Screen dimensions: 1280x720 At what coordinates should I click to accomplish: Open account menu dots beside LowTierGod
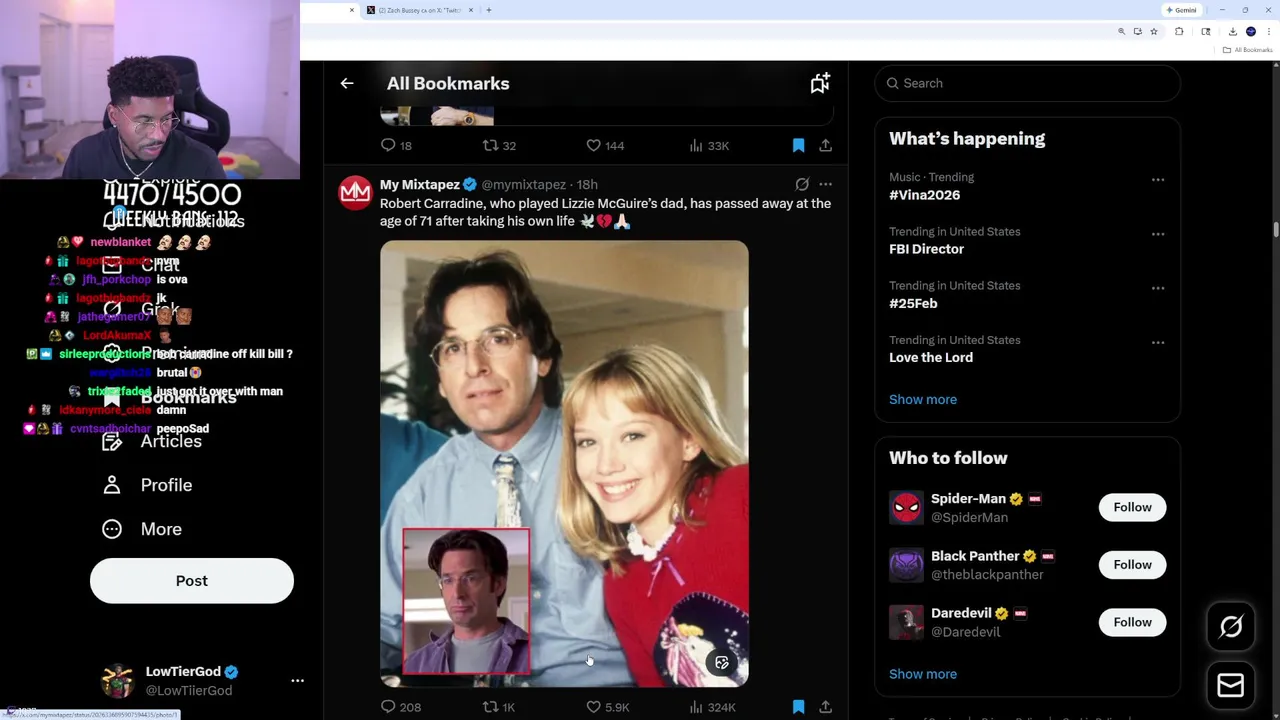(x=297, y=680)
